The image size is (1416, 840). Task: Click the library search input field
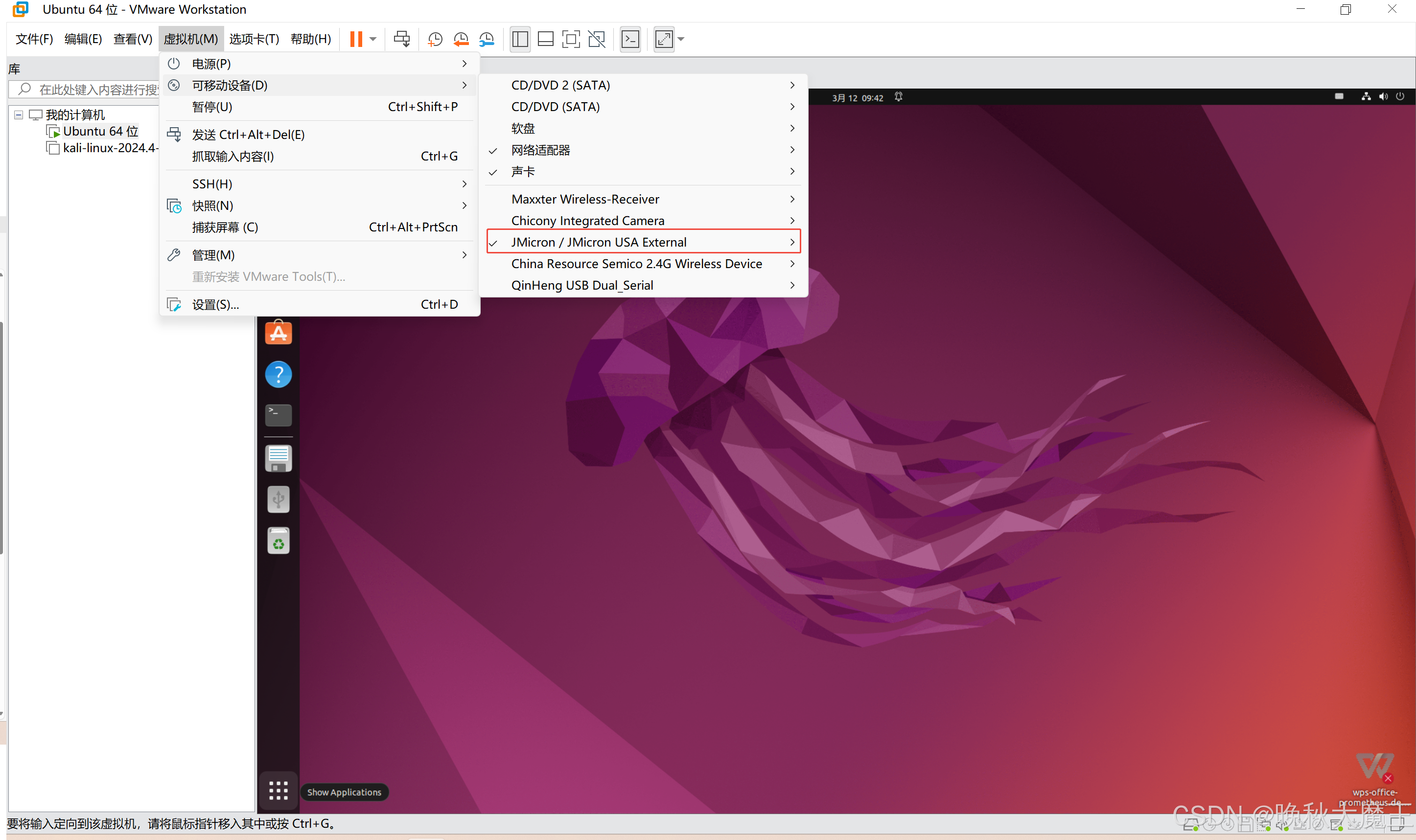tap(96, 90)
